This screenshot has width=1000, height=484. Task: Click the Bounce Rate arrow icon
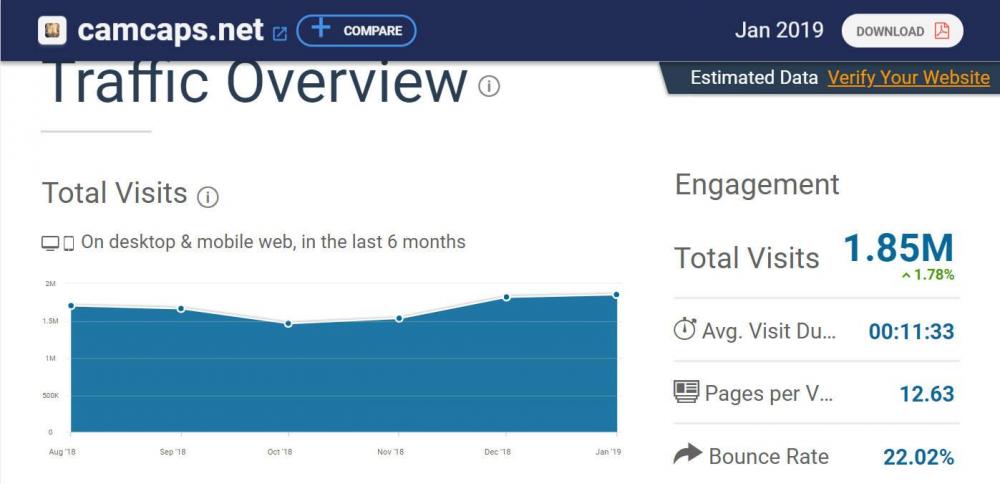(687, 455)
